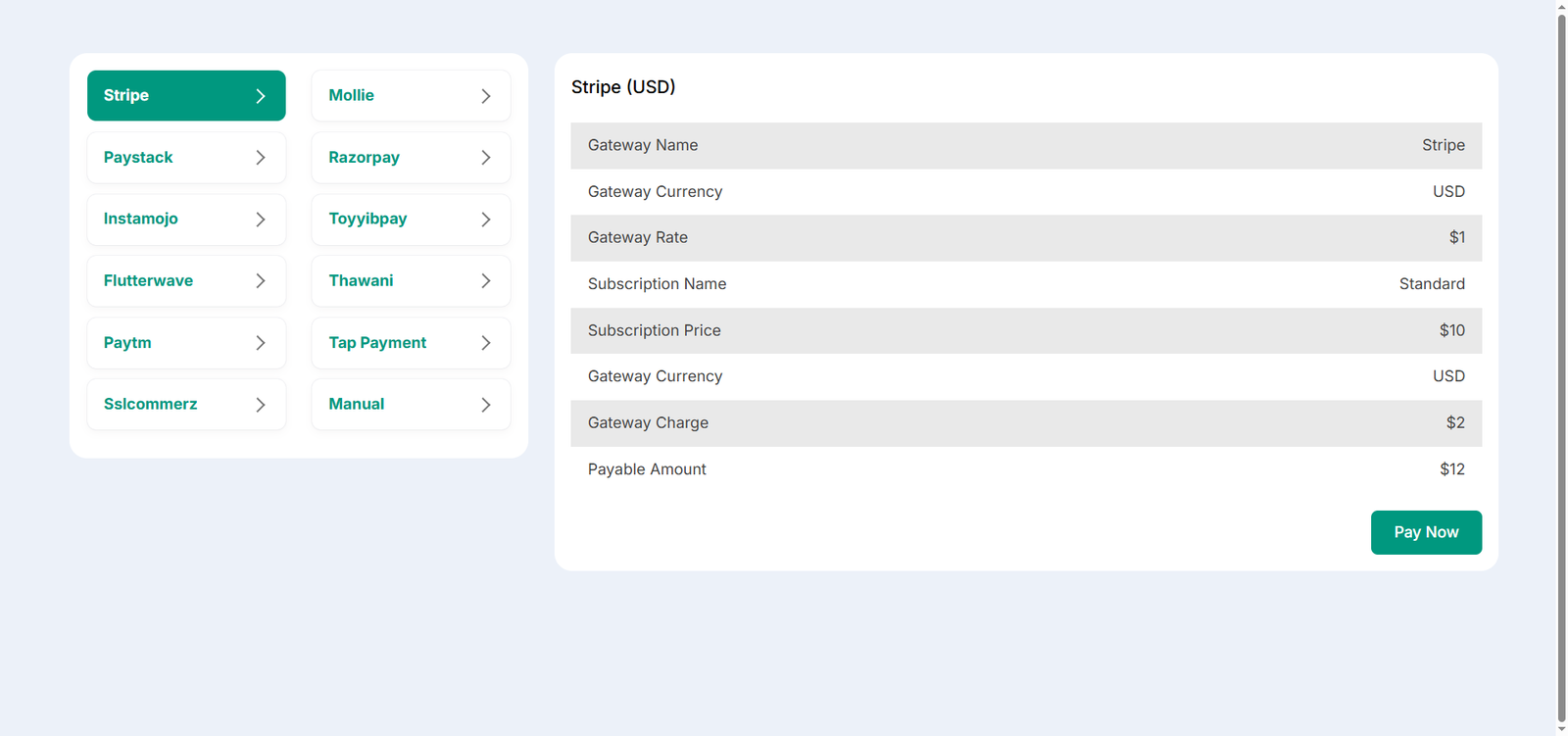The width and height of the screenshot is (1568, 736).
Task: Switch to the Mollie gateway
Action: tap(352, 95)
